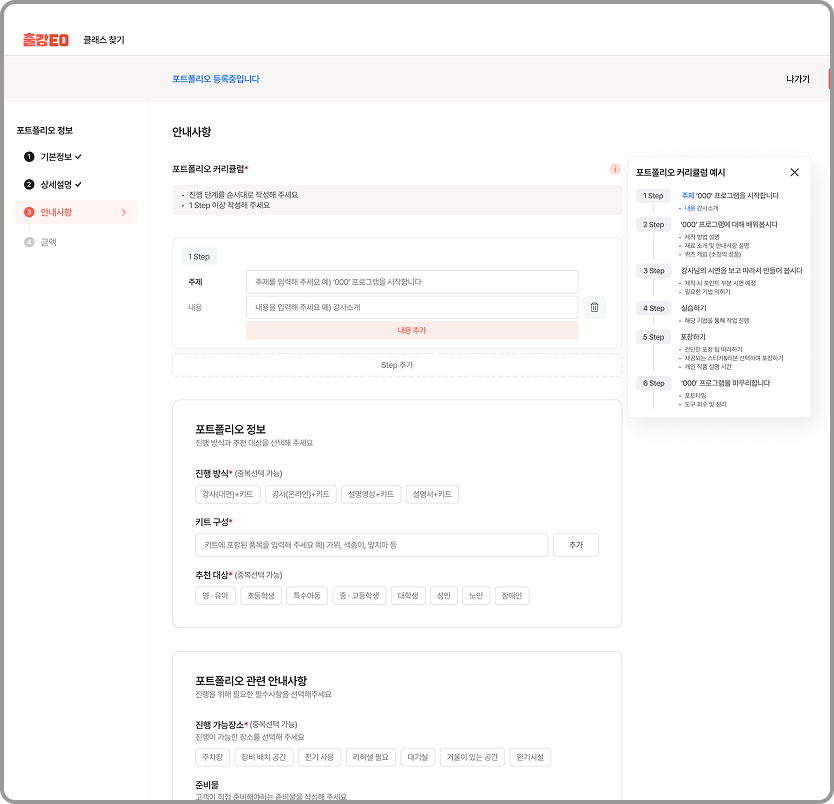Click the info icon beside 포트폴리오 커리큘럼

[615, 169]
